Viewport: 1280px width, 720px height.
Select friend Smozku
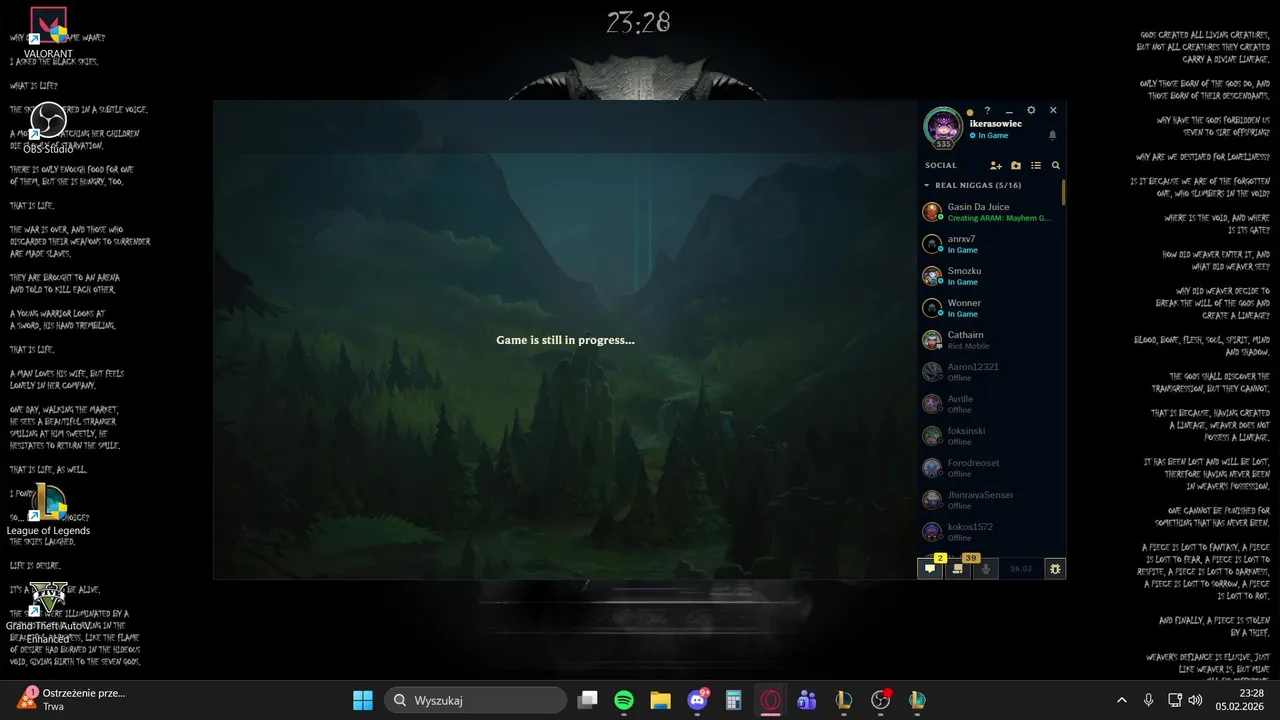coord(990,276)
